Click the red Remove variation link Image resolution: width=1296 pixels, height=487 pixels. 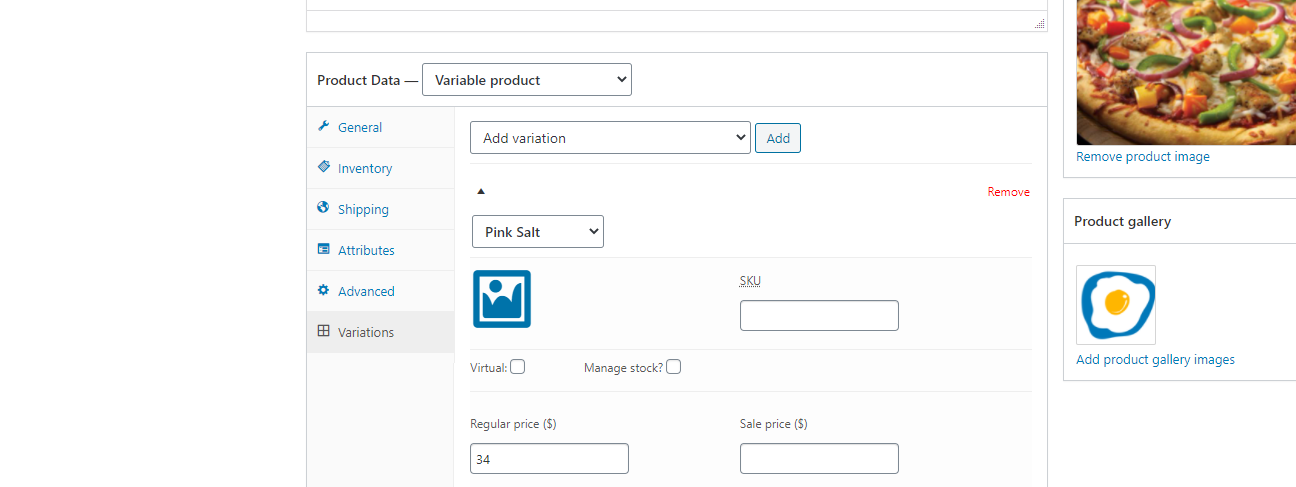[x=1008, y=192]
